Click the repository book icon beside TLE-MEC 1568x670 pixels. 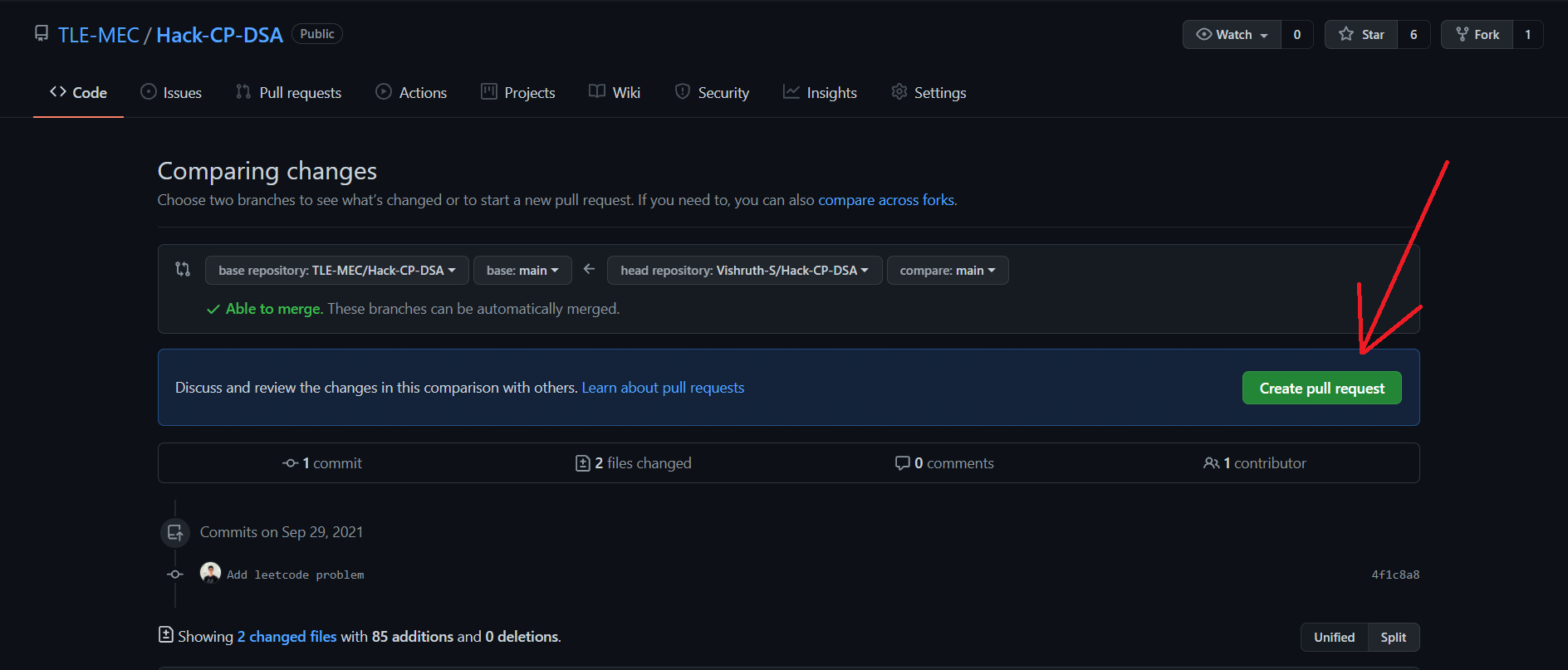tap(42, 33)
